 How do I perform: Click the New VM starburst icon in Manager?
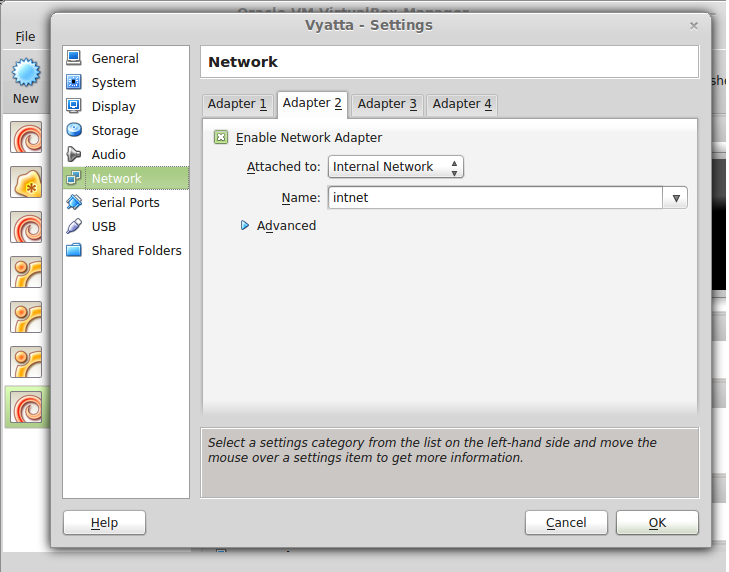[x=26, y=72]
